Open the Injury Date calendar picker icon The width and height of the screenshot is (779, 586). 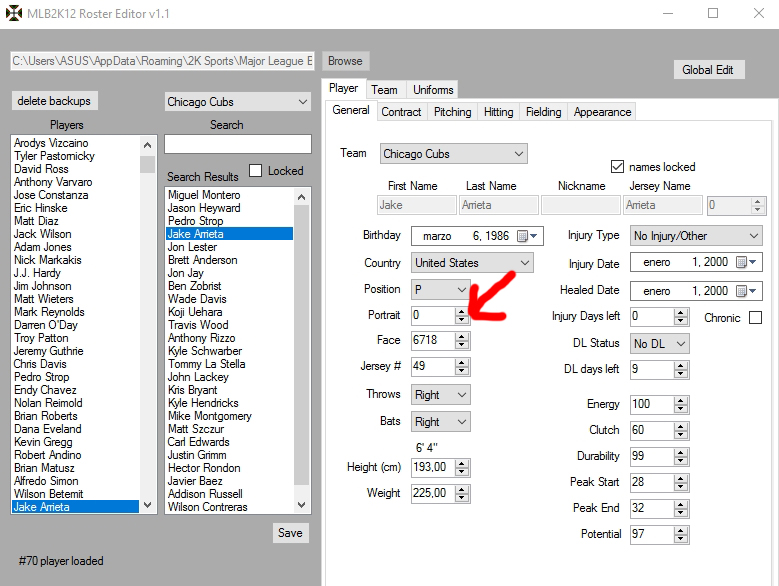[746, 262]
